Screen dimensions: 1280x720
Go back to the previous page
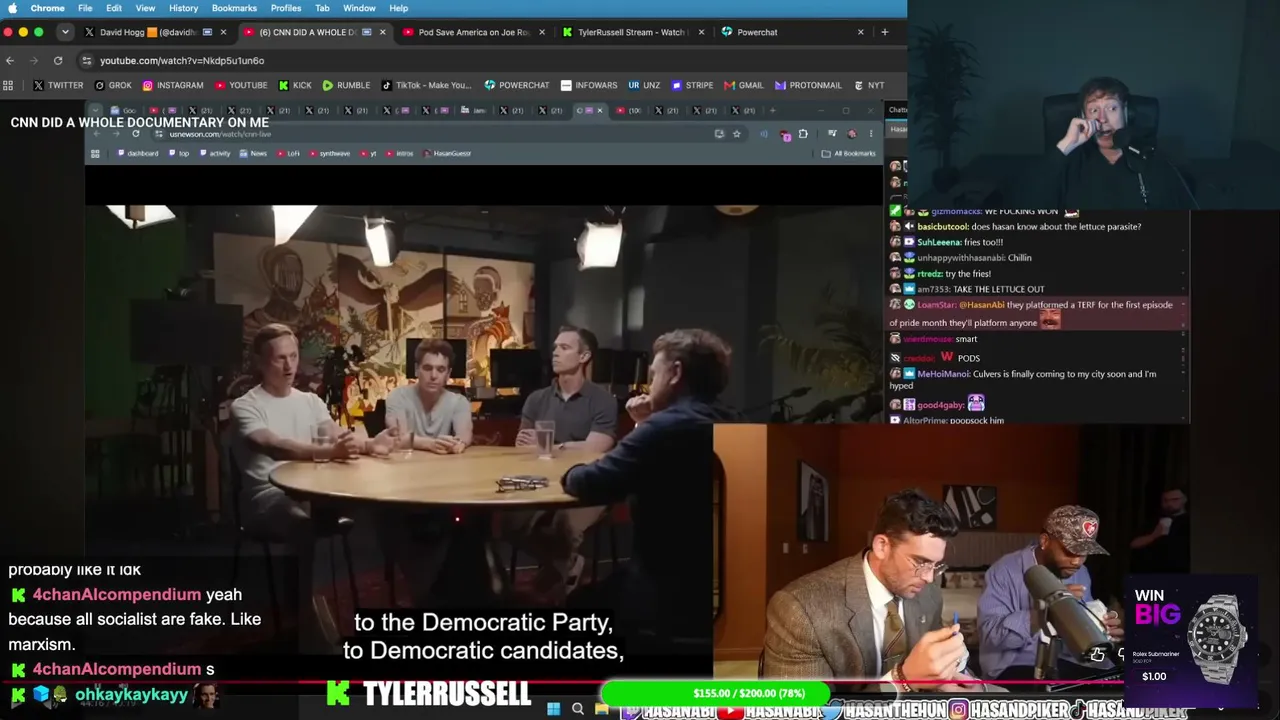click(x=10, y=60)
